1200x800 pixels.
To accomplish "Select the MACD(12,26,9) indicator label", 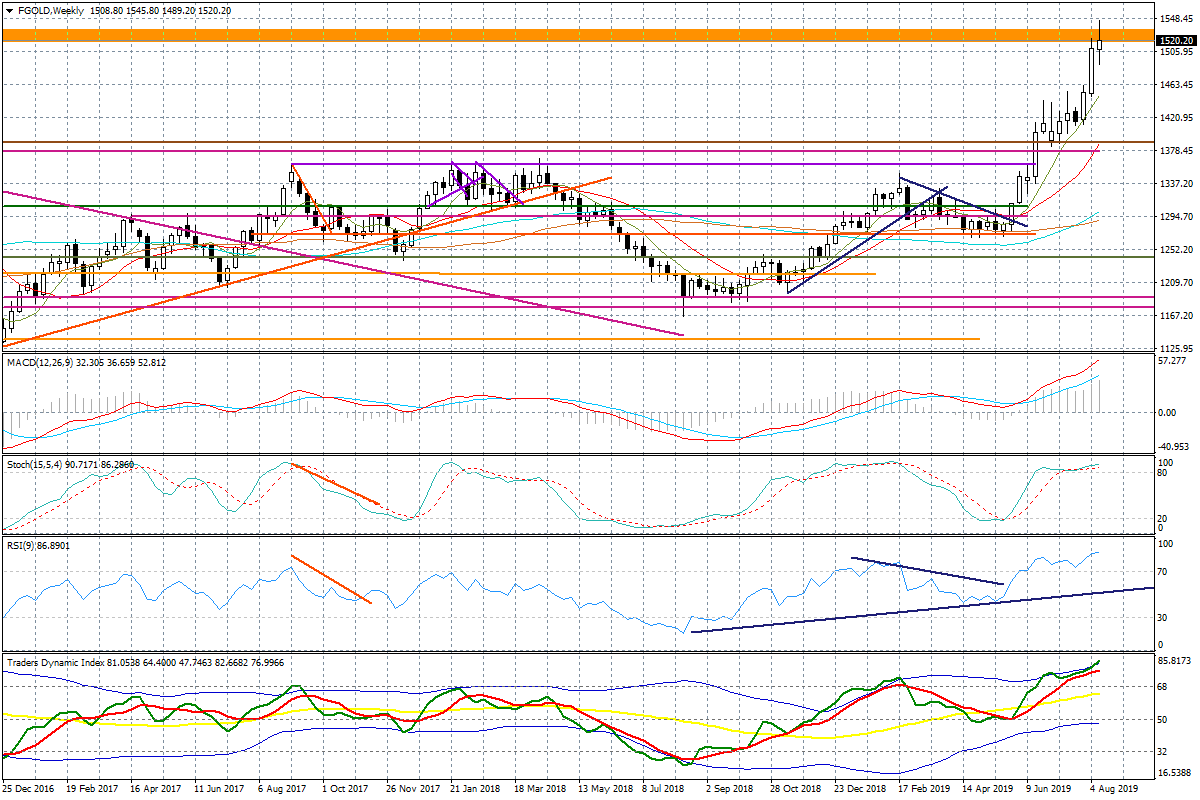I will (x=41, y=362).
